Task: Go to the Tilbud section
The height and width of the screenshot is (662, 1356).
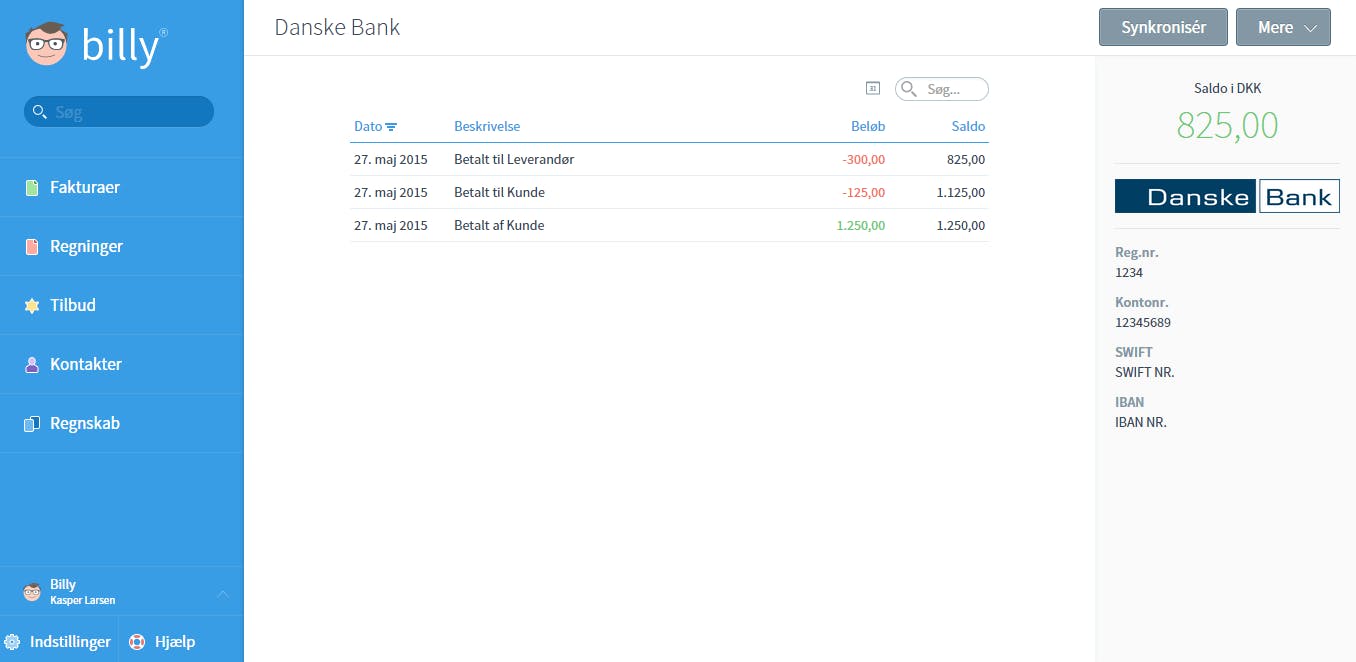Action: (121, 305)
